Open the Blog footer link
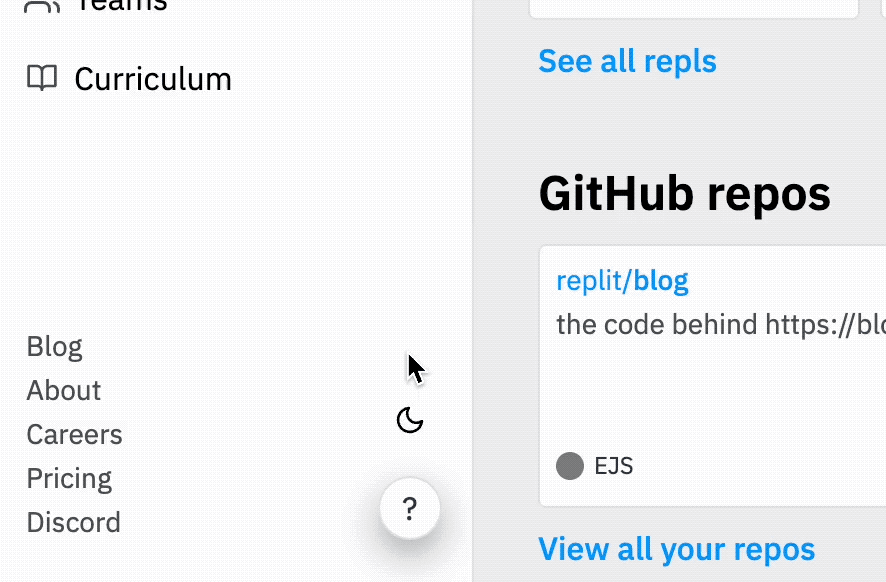This screenshot has height=582, width=886. tap(54, 347)
